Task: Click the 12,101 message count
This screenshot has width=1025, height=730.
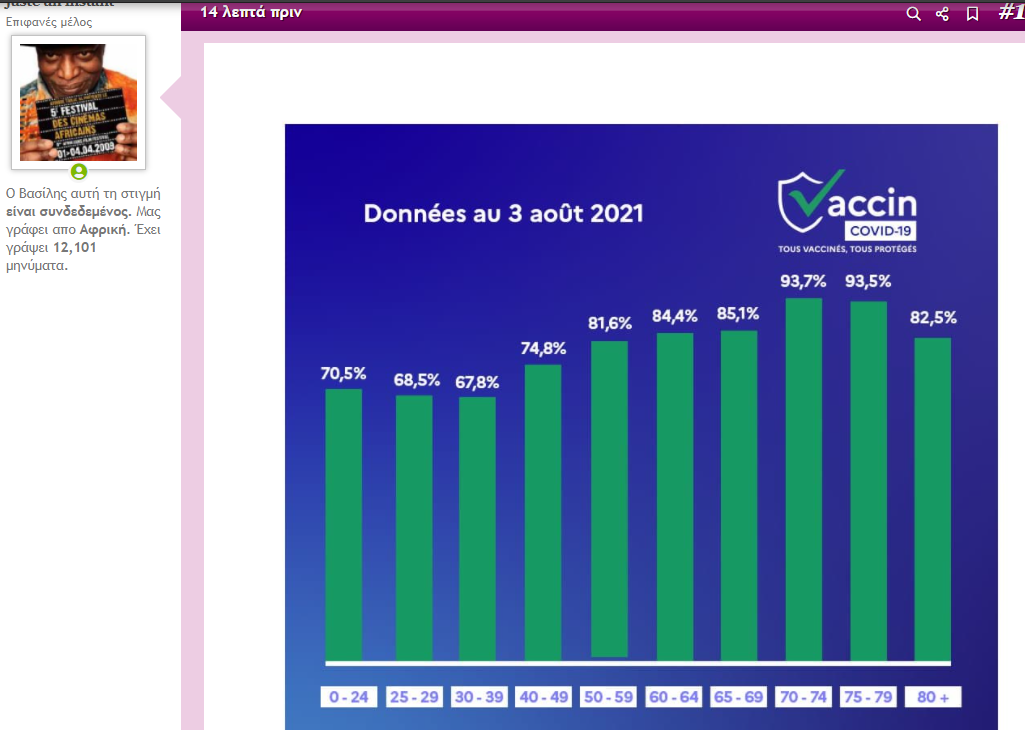Action: pyautogui.click(x=75, y=247)
